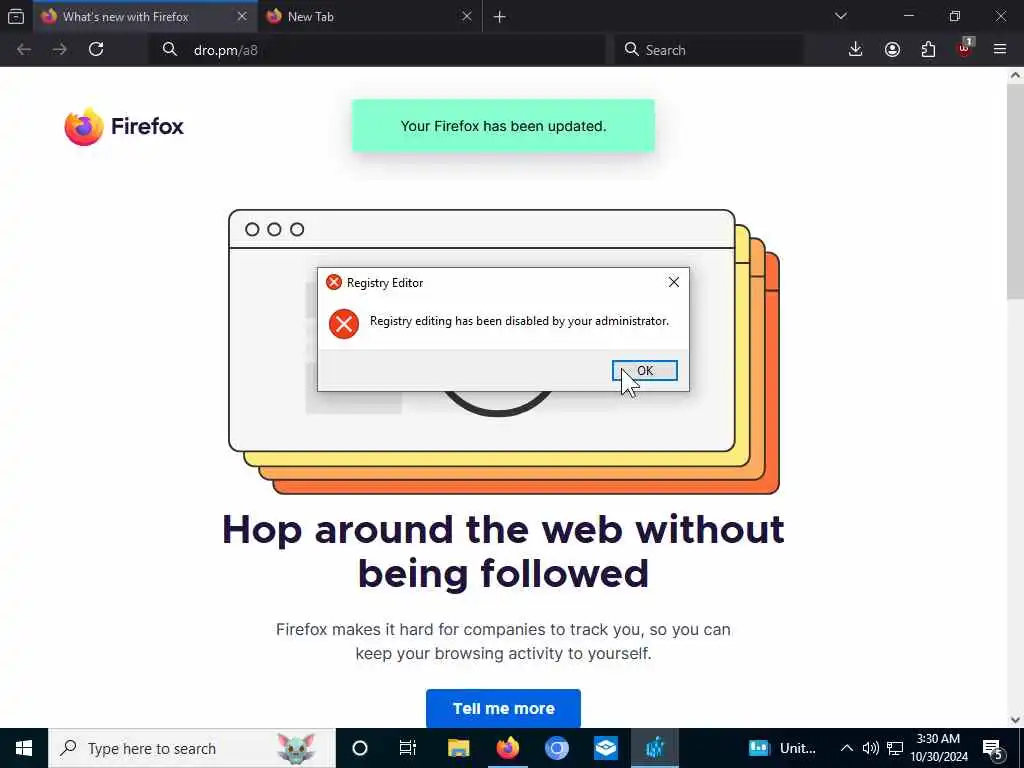Screen dimensions: 1024x768
Task: Click the active highlighted taskbar app icon
Action: (x=654, y=748)
